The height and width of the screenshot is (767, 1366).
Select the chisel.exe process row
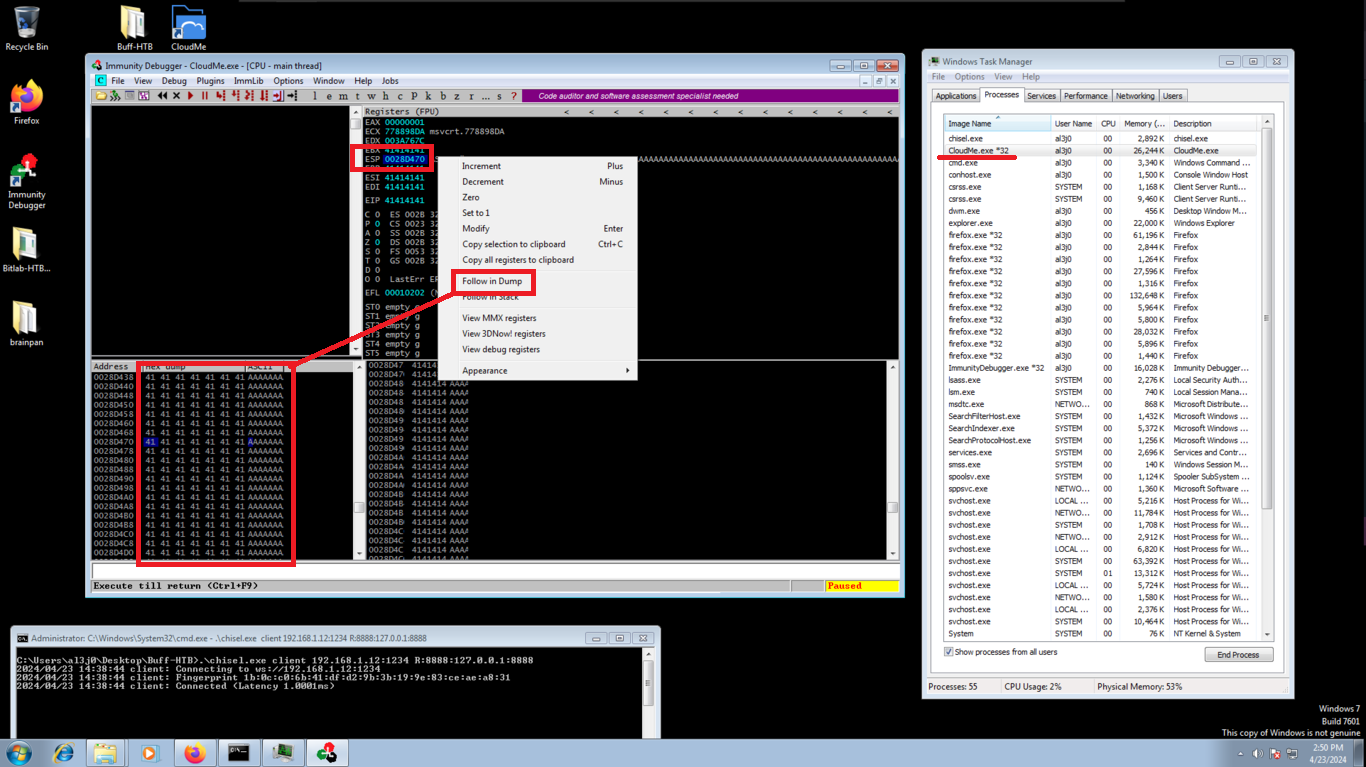[x=1102, y=139]
